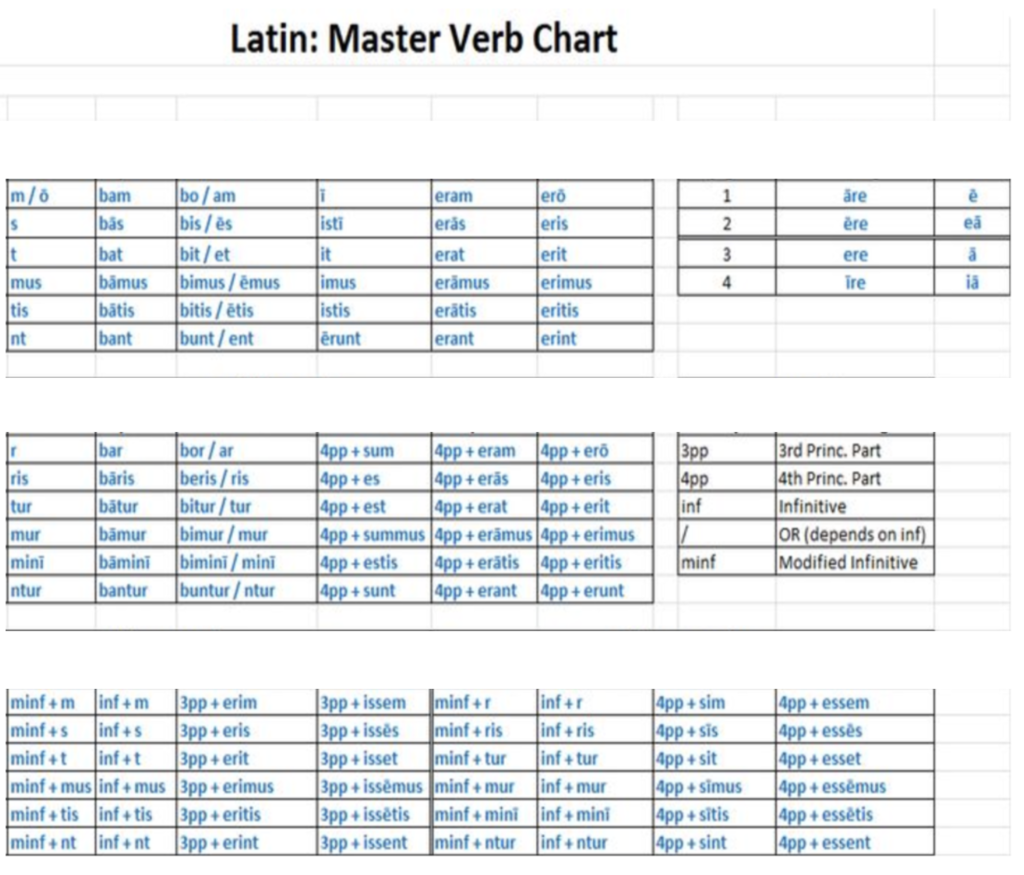Select the '4pp + summus' cell

click(374, 534)
